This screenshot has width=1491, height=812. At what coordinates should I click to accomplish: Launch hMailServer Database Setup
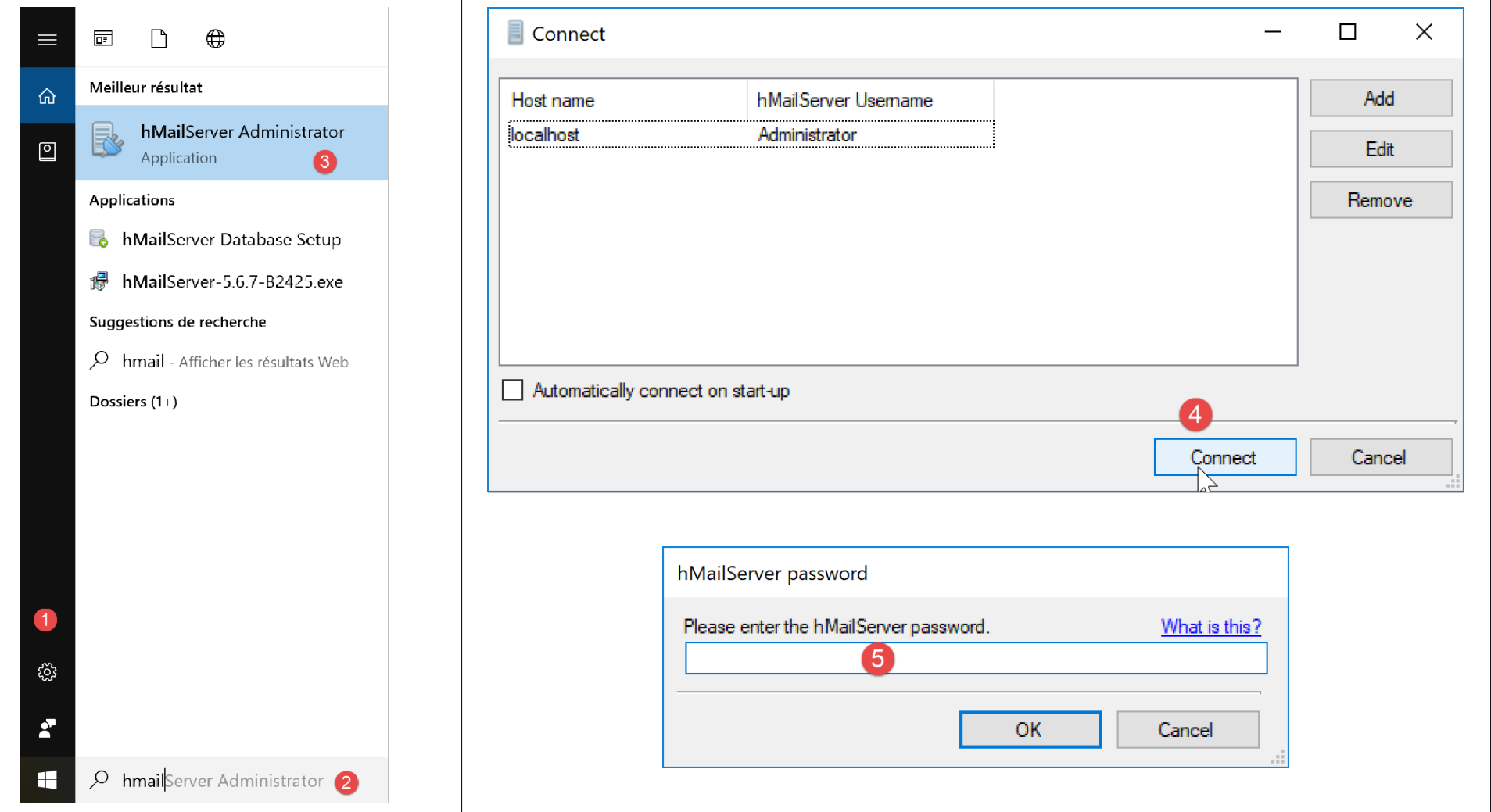click(x=231, y=239)
